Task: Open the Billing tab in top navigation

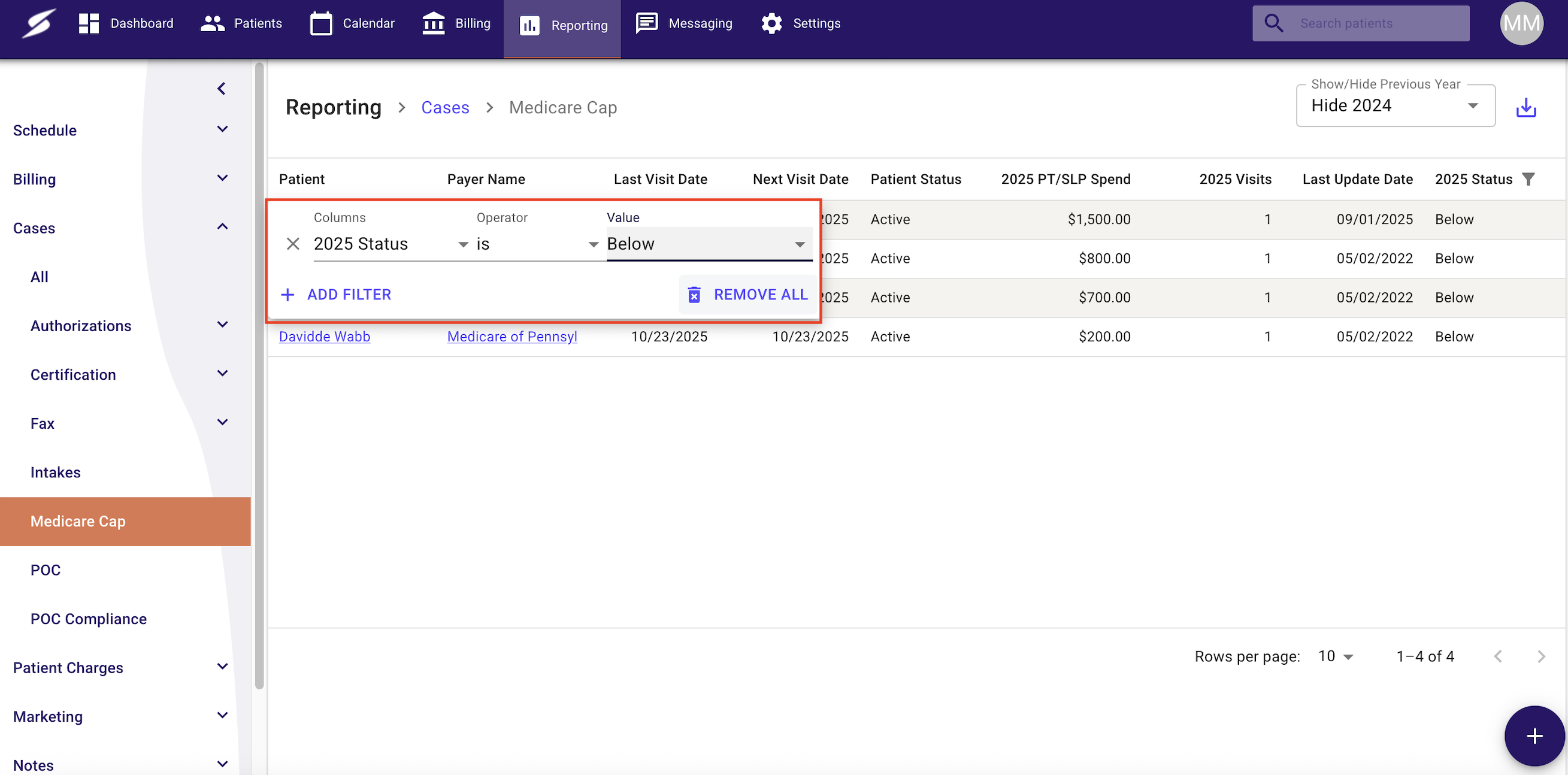Action: [x=456, y=24]
